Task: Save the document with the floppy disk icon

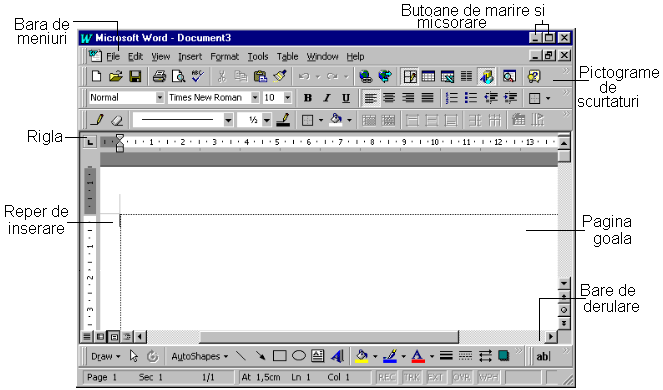Action: 135,77
